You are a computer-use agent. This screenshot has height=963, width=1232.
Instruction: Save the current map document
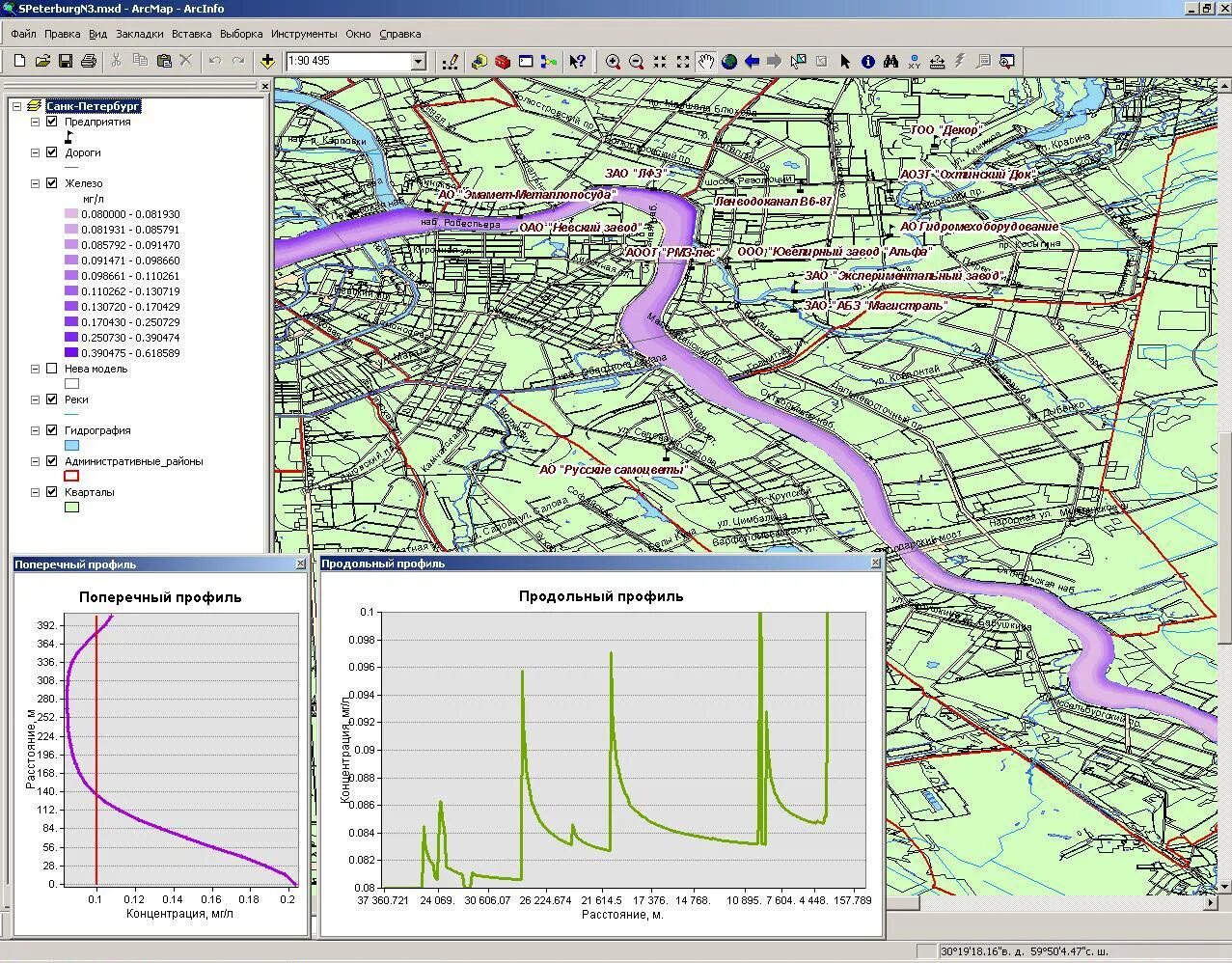[x=66, y=61]
